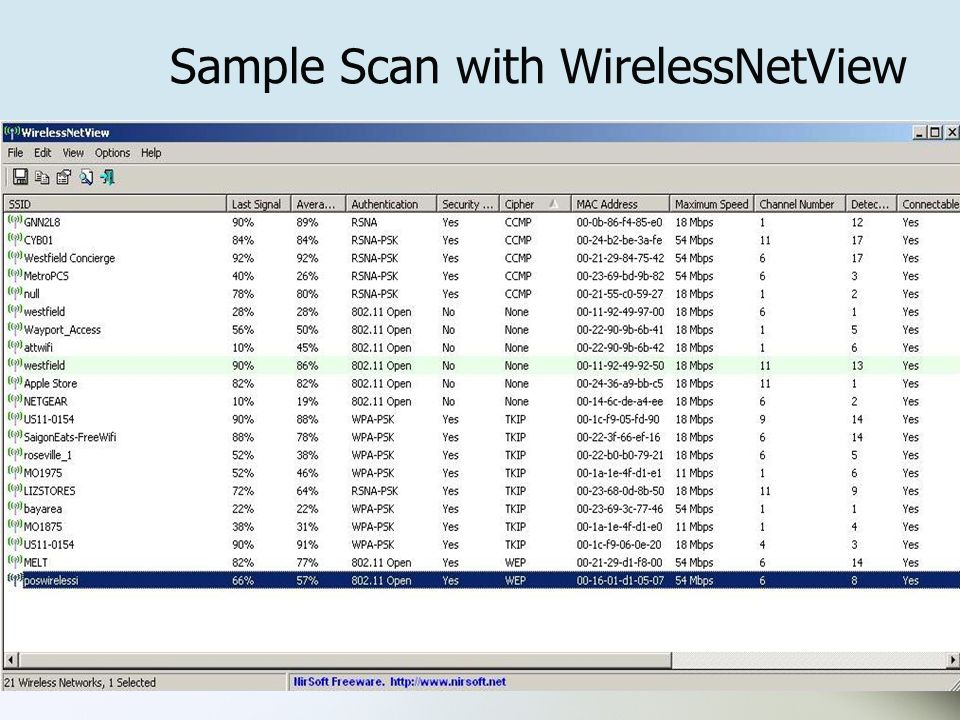This screenshot has height=720, width=960.
Task: Click the wireless icon beside MO1975
Action: (x=15, y=471)
